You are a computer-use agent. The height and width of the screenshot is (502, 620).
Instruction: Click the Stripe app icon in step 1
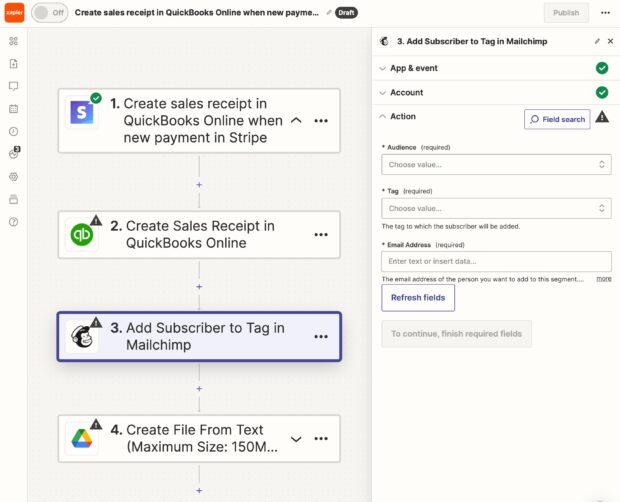[82, 113]
